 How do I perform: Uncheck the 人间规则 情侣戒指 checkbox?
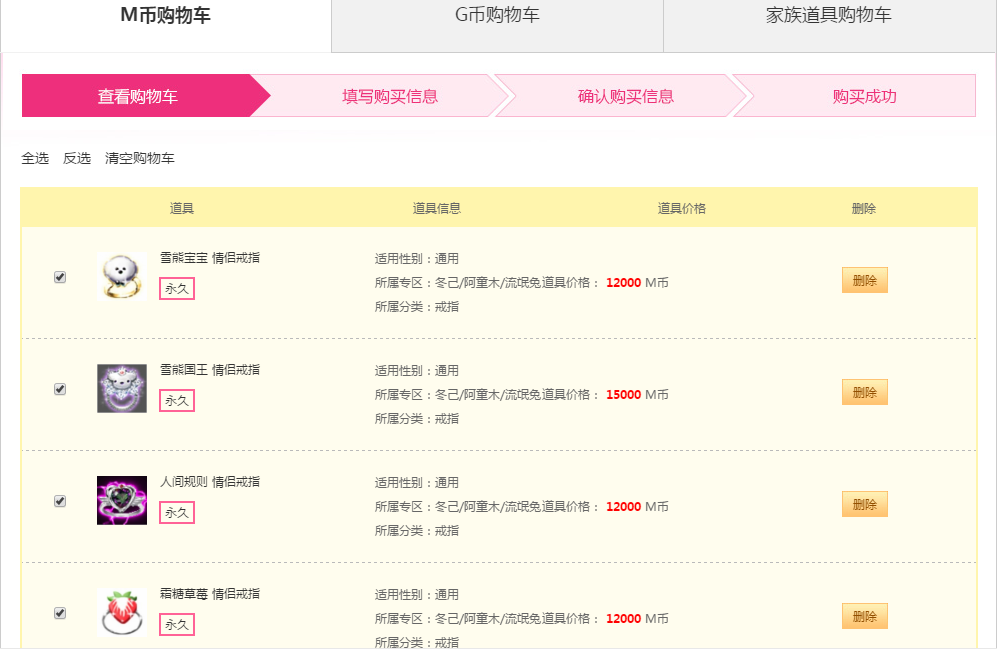60,501
